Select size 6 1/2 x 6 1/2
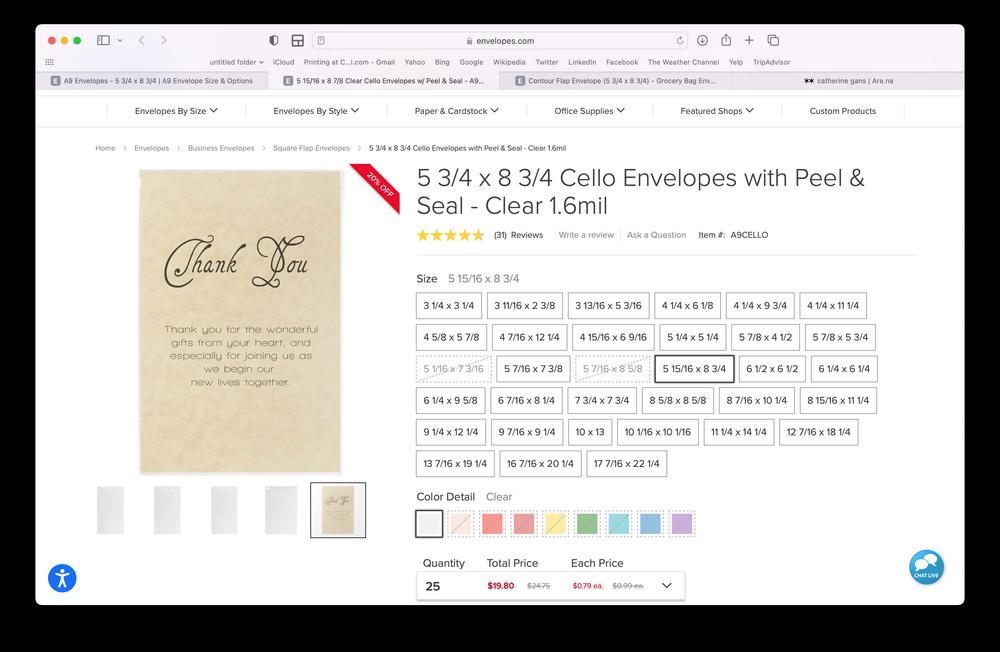 point(772,369)
